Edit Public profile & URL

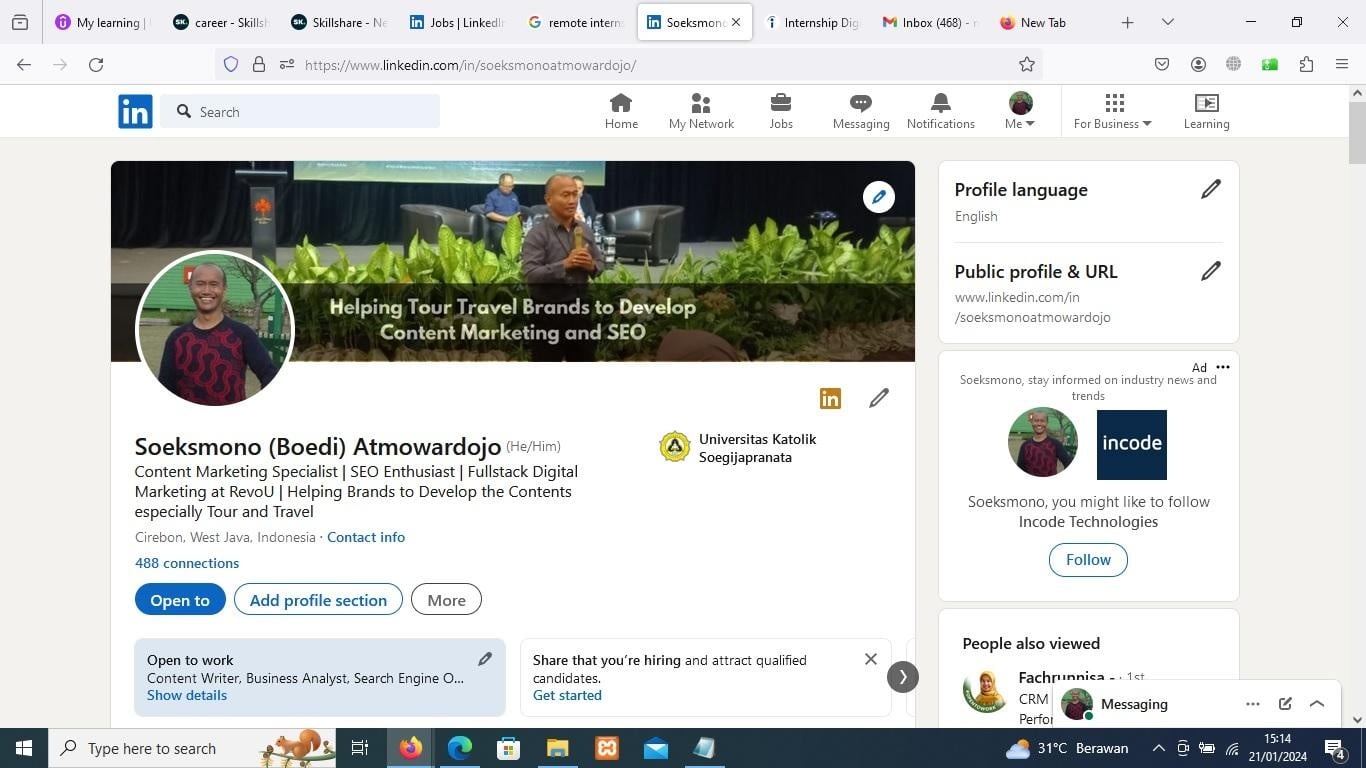pyautogui.click(x=1211, y=271)
